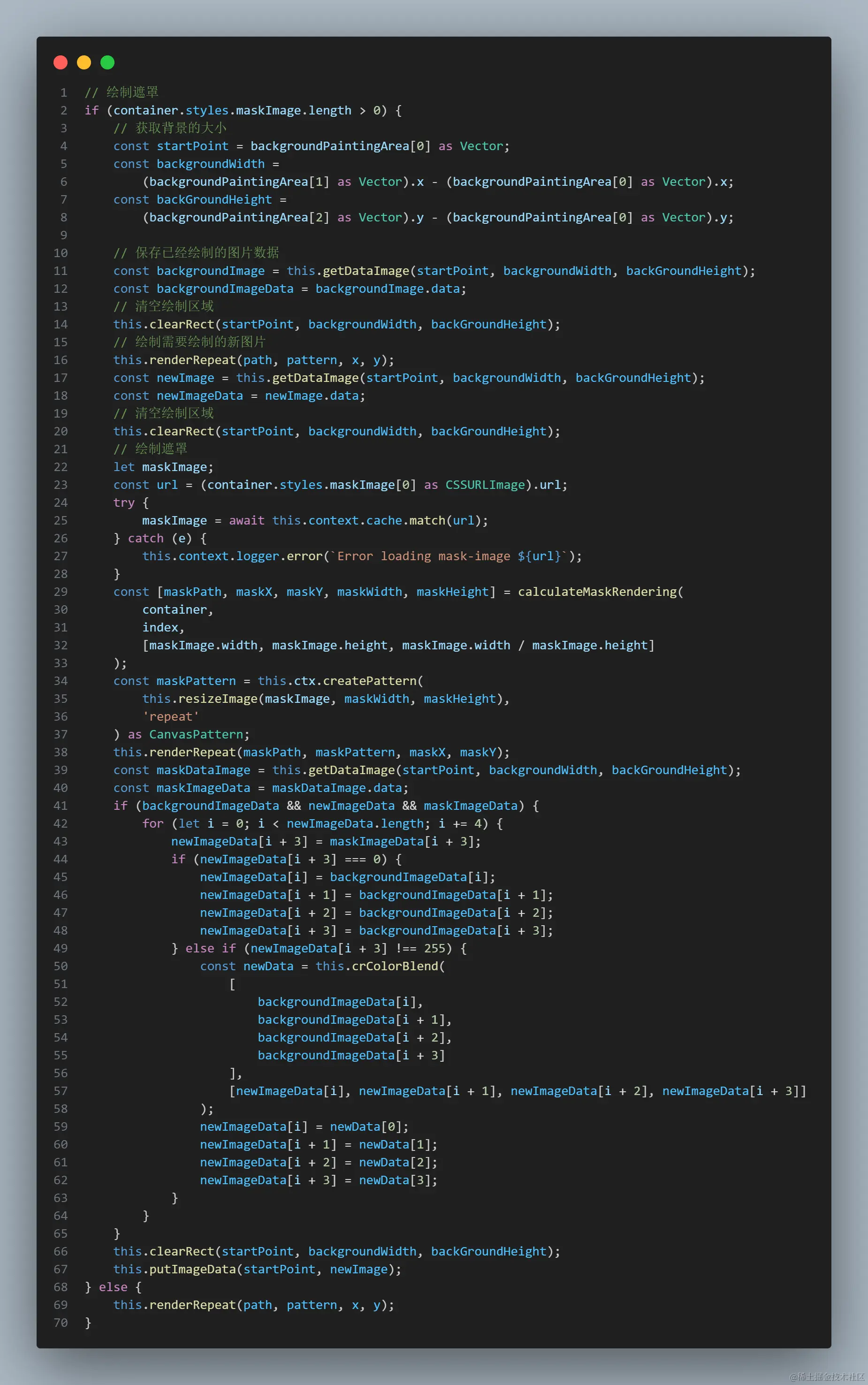Click line number 33 in gutter
This screenshot has width=868, height=1385.
pyautogui.click(x=60, y=663)
